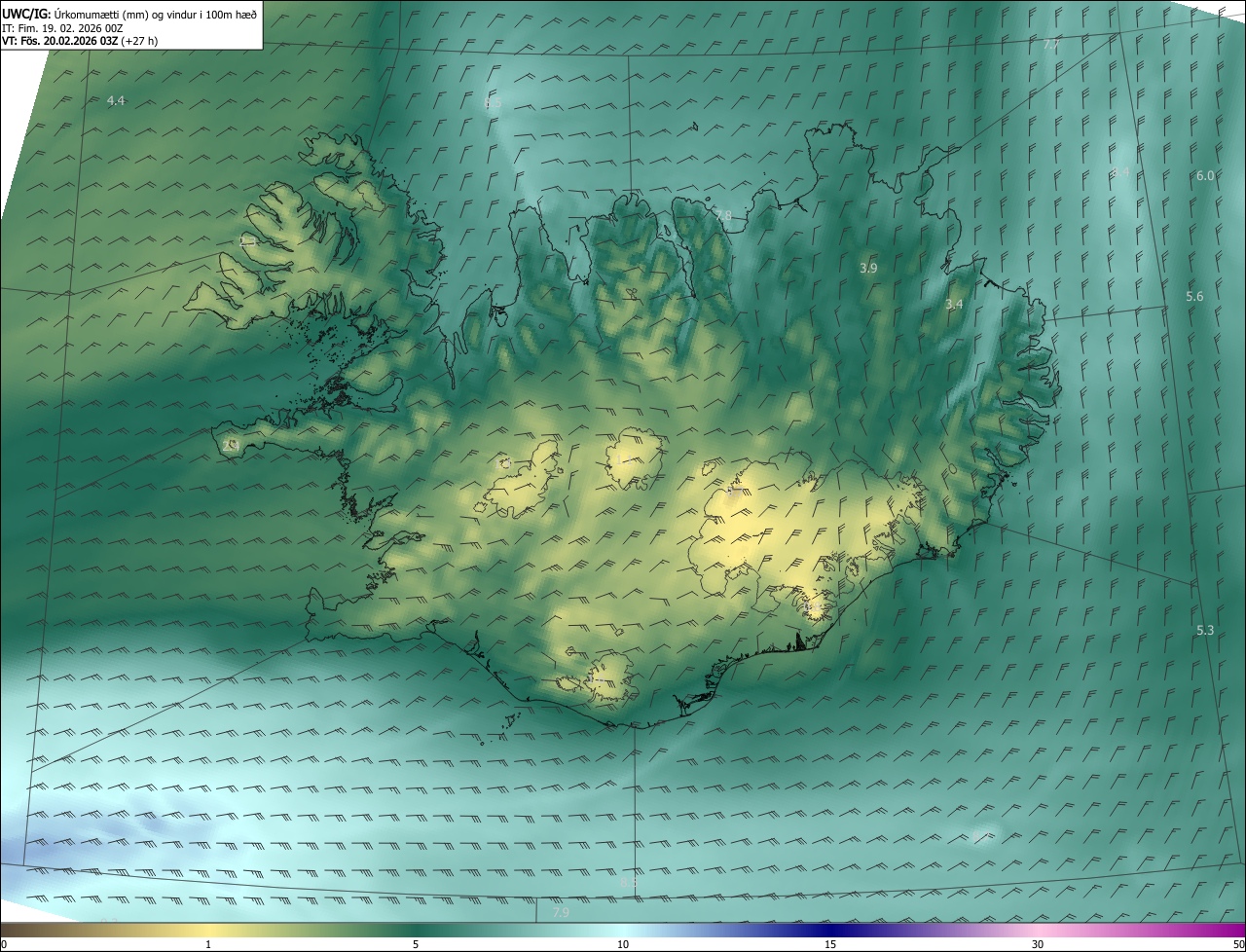This screenshot has width=1246, height=952.
Task: Click the '1' tick label on the color scale
Action: [208, 944]
